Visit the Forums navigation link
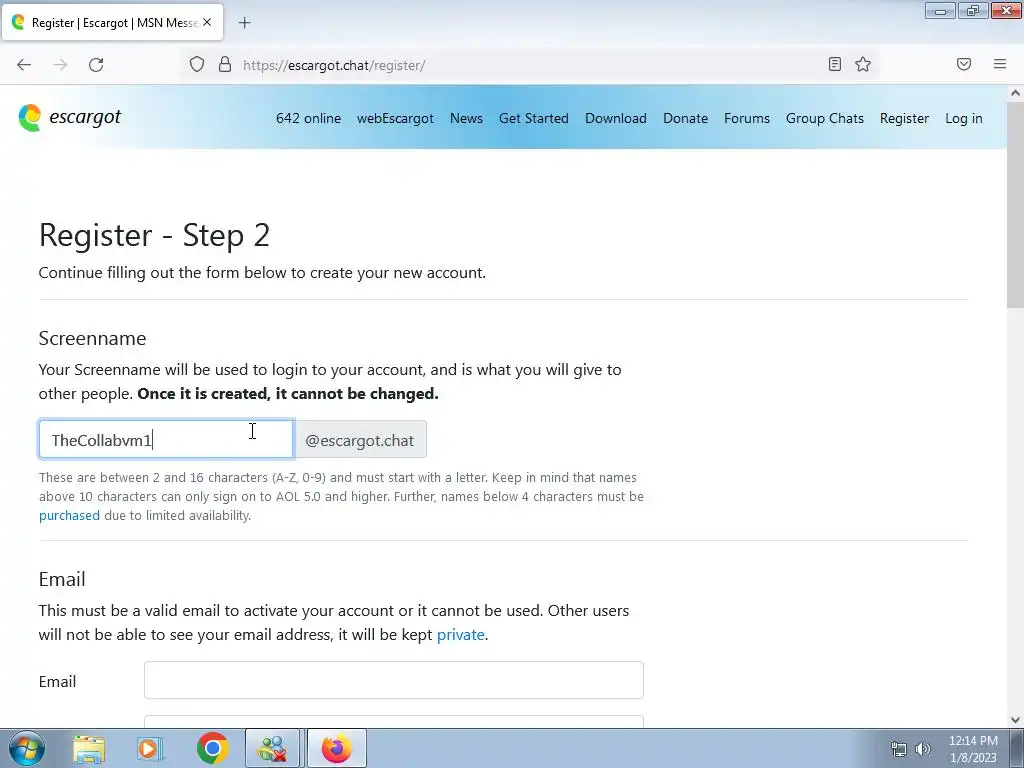This screenshot has width=1024, height=768. coord(746,118)
